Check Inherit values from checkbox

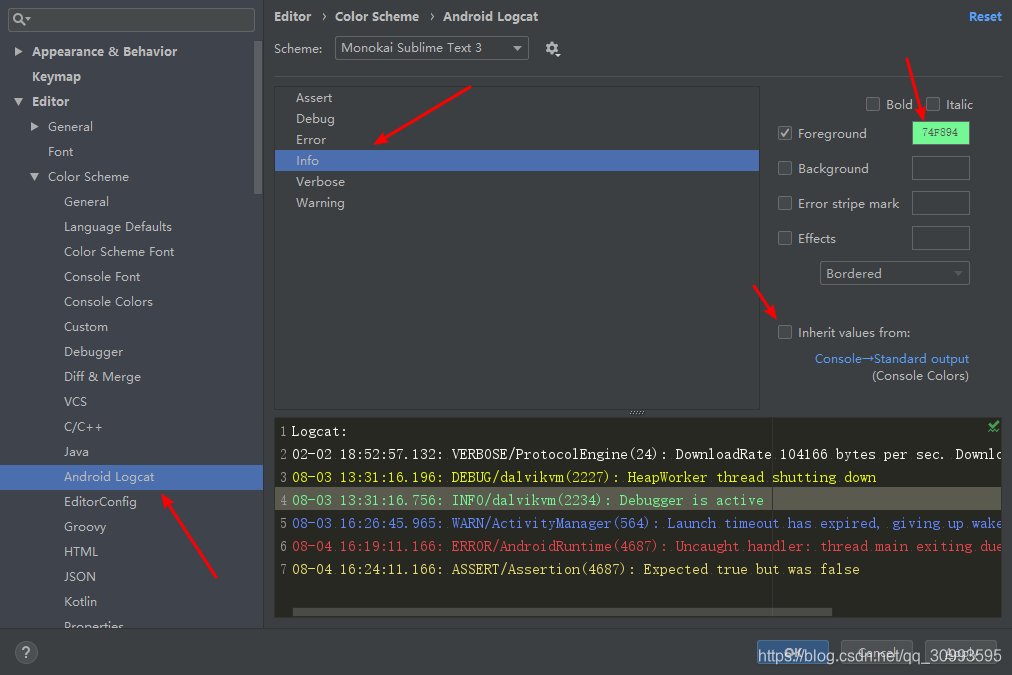pyautogui.click(x=785, y=332)
